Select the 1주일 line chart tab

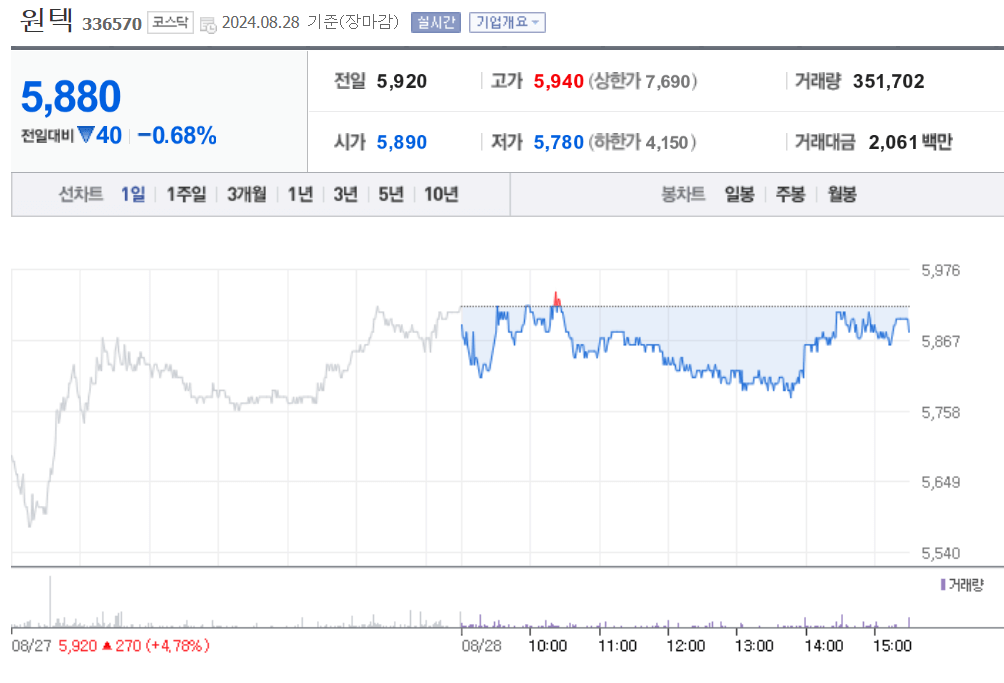pos(186,194)
